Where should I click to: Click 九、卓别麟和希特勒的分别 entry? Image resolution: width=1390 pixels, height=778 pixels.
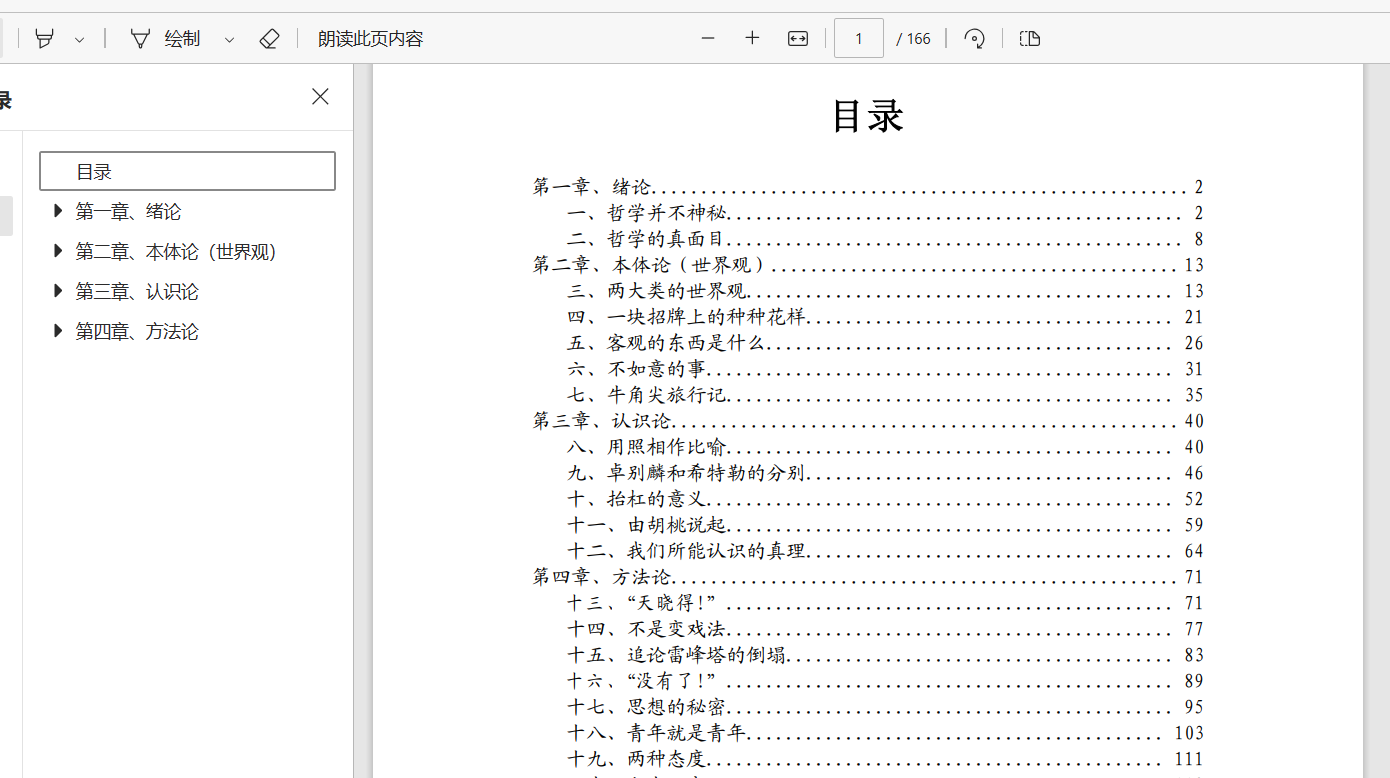(885, 473)
